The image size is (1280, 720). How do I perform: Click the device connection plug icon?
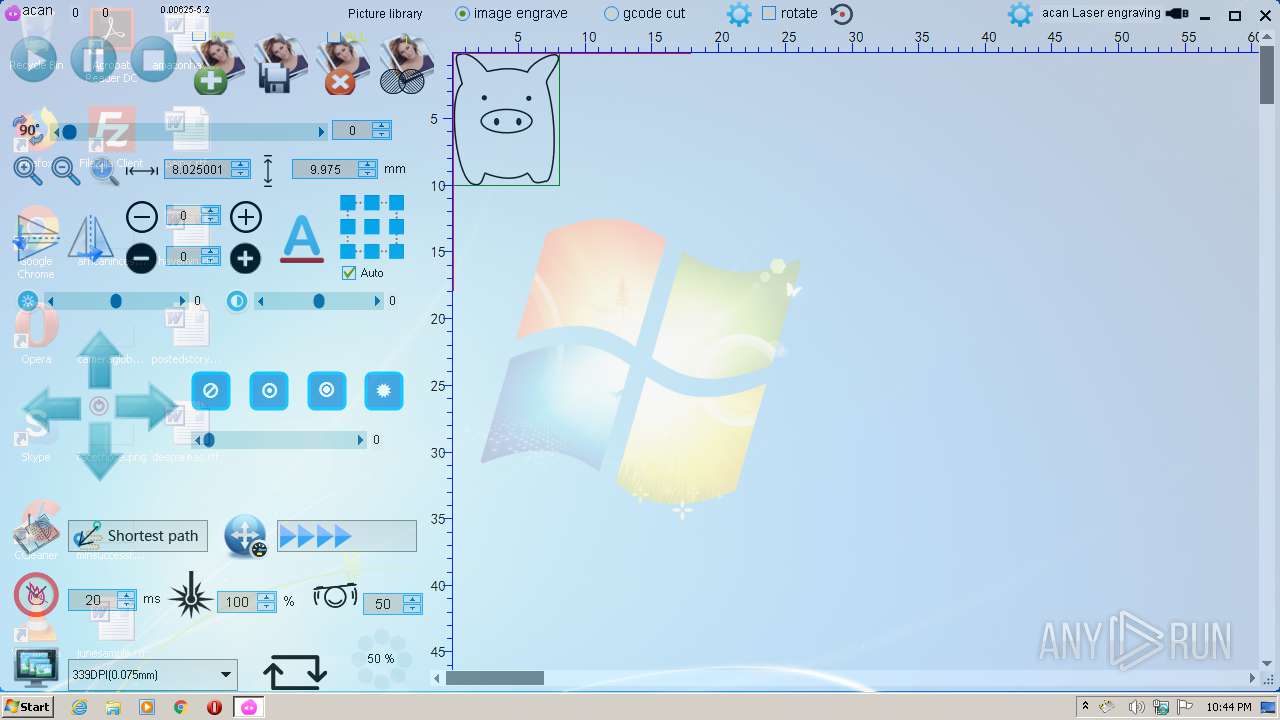click(x=1177, y=14)
